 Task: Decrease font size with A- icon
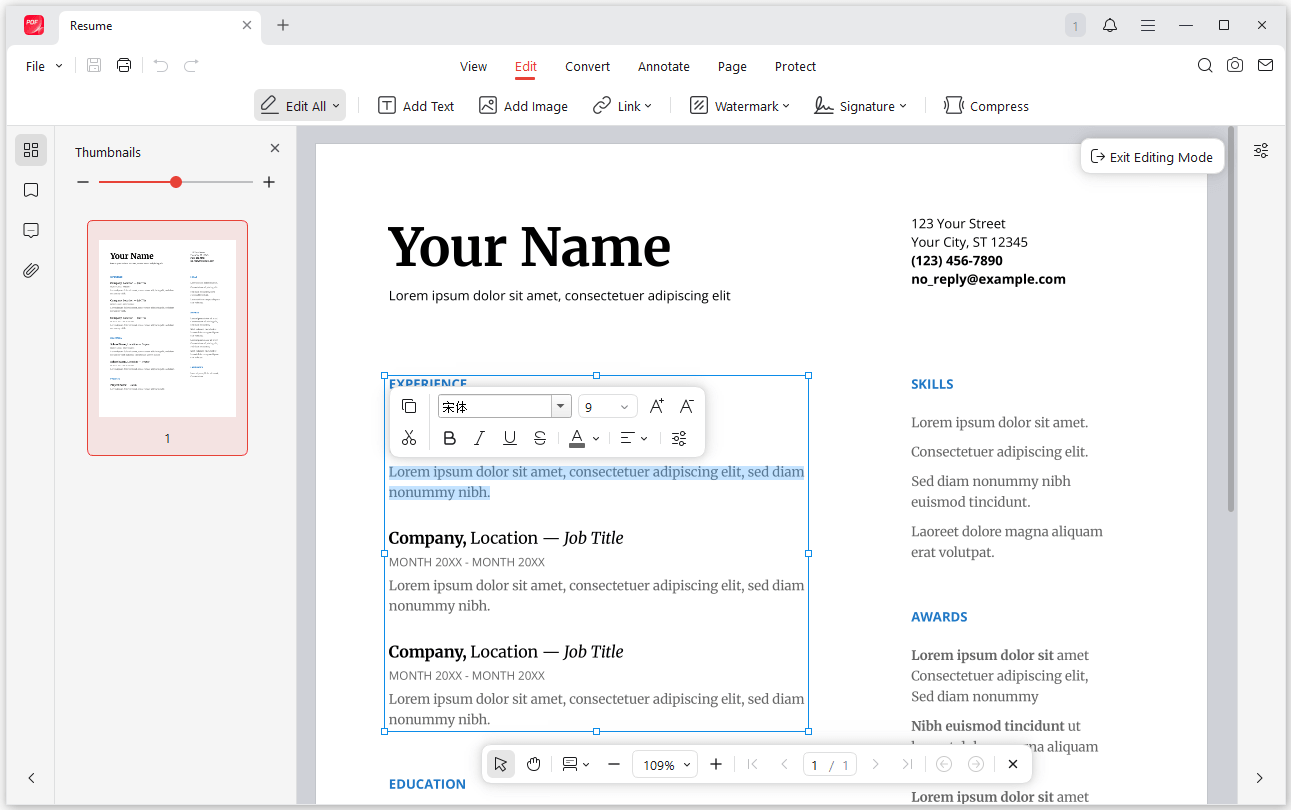(687, 406)
